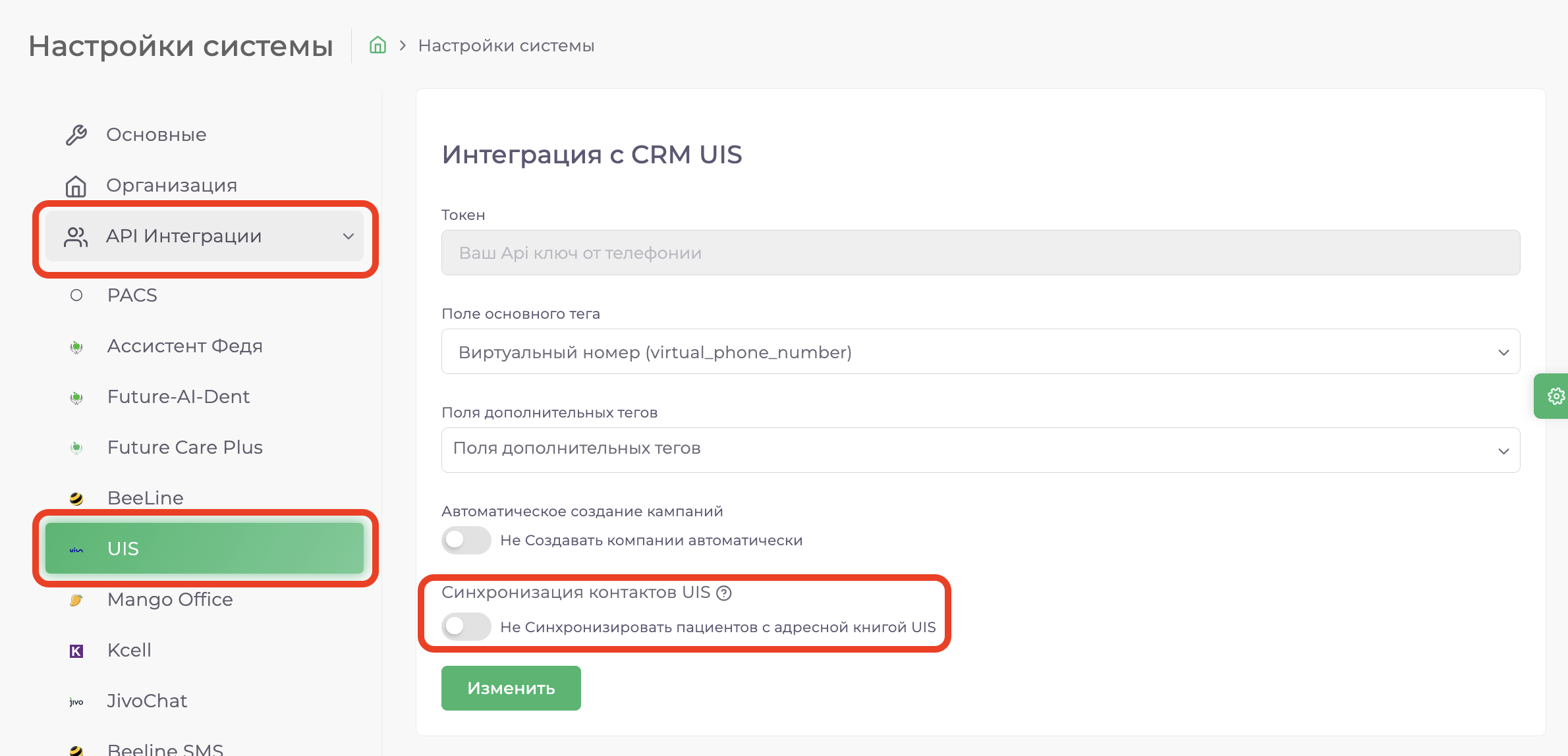Click Настройки системы breadcrumb link
Image resolution: width=1568 pixels, height=756 pixels.
tap(506, 45)
